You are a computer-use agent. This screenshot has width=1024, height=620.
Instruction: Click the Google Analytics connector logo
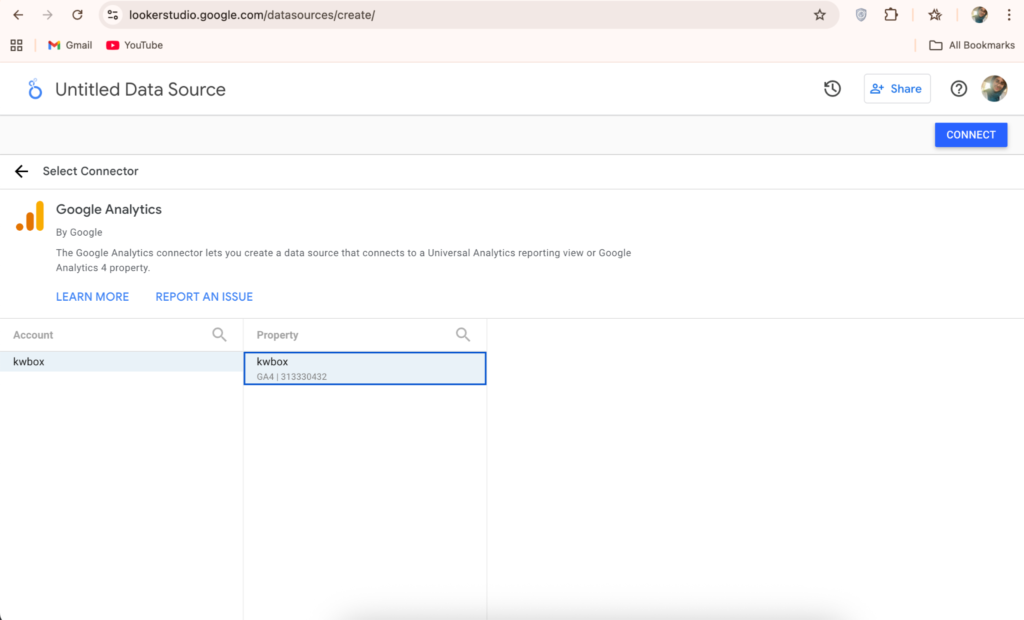(30, 216)
